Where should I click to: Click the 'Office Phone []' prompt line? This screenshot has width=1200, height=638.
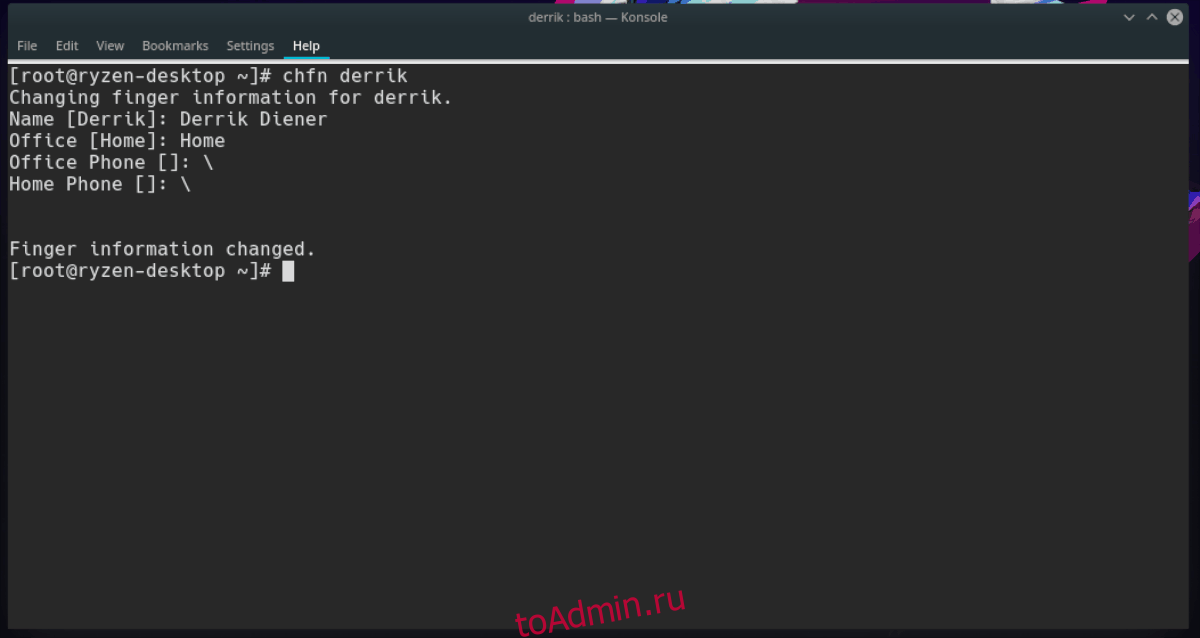(111, 162)
